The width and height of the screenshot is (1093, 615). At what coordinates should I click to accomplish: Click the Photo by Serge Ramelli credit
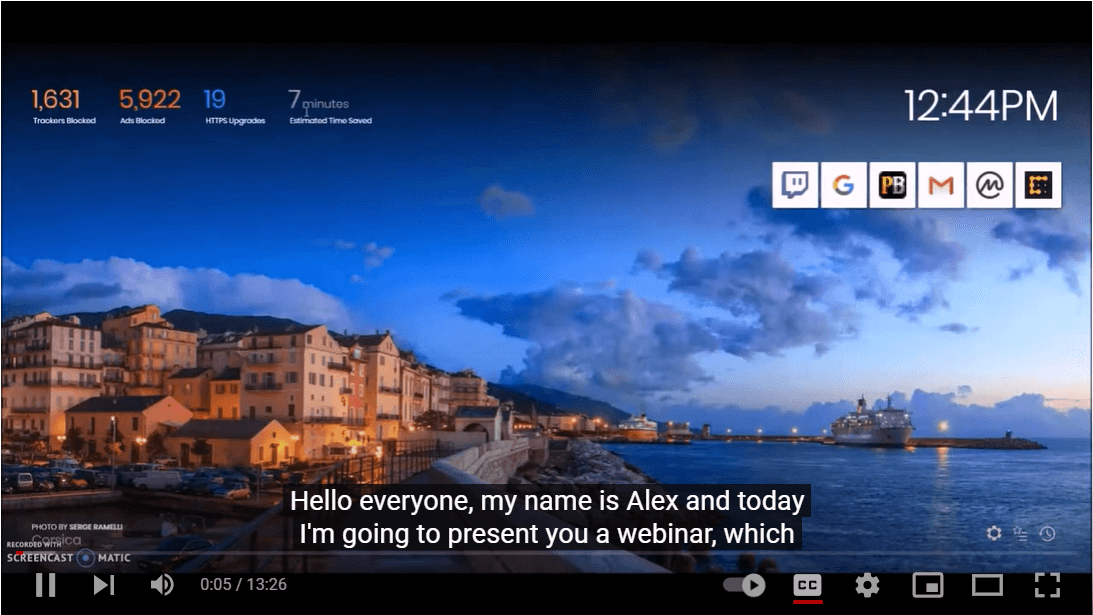[77, 526]
